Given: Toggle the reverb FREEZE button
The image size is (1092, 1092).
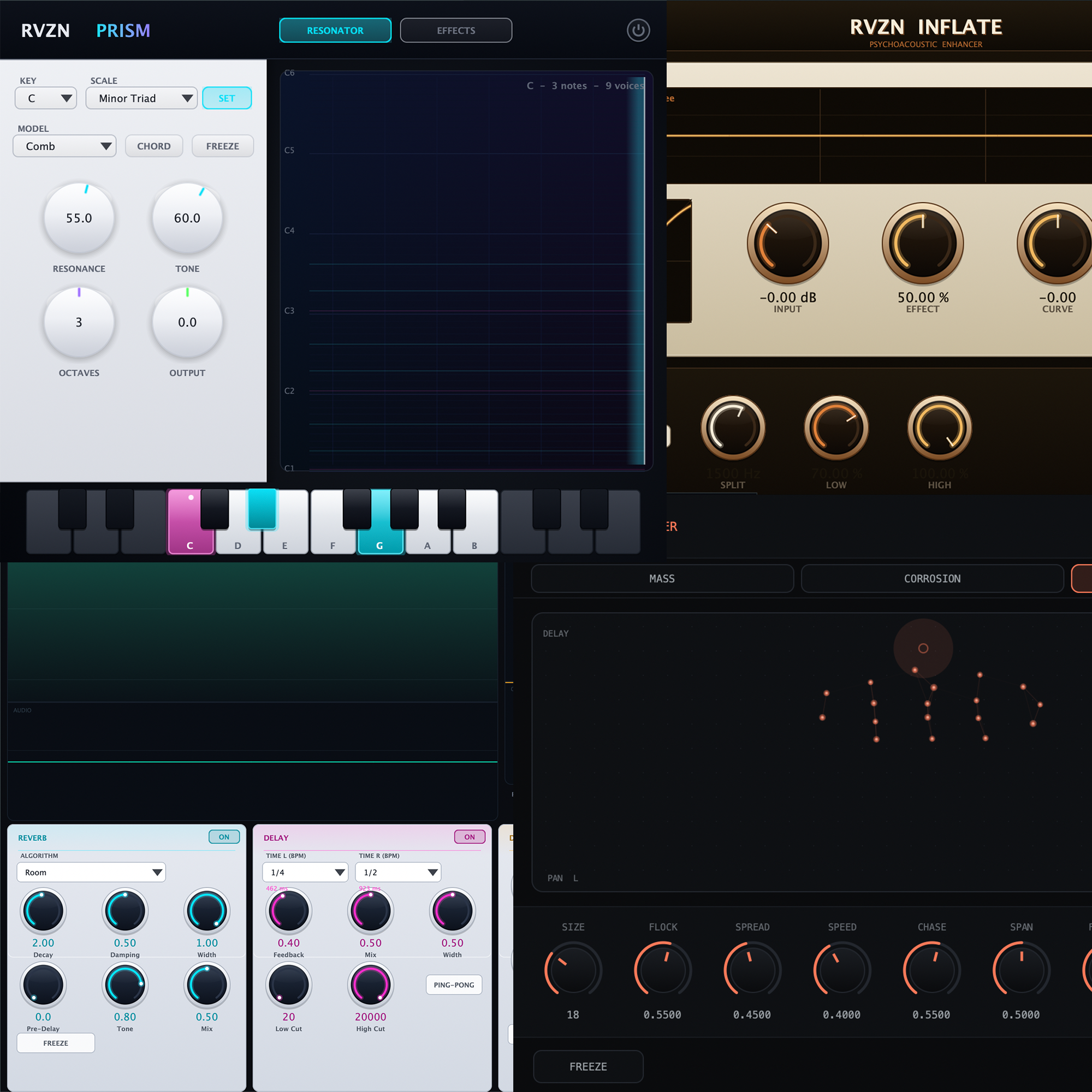Looking at the screenshot, I should tap(56, 1043).
